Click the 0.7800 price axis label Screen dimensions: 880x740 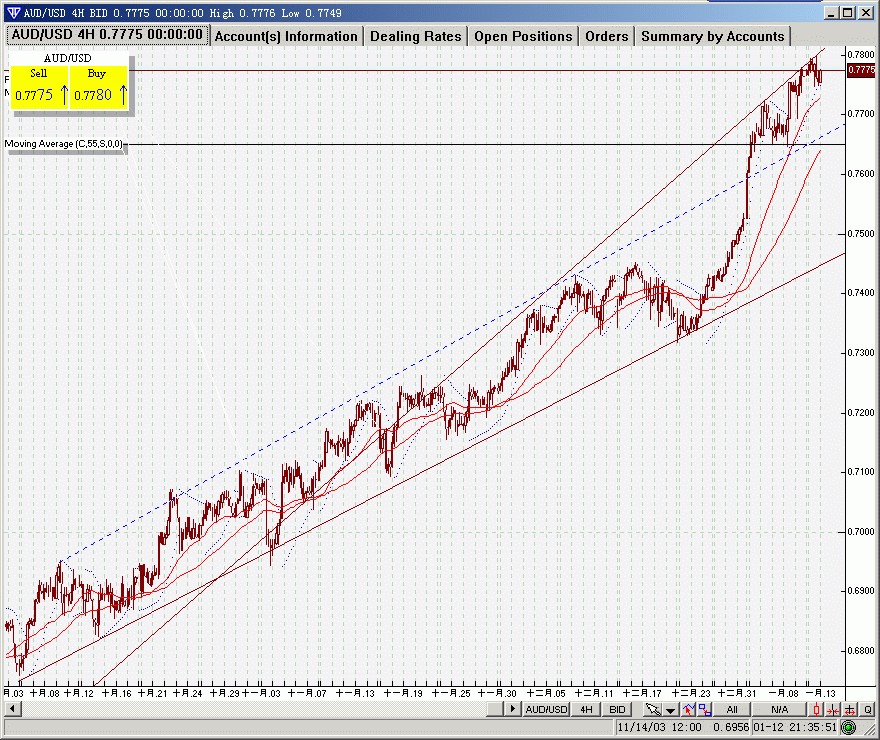coord(861,54)
